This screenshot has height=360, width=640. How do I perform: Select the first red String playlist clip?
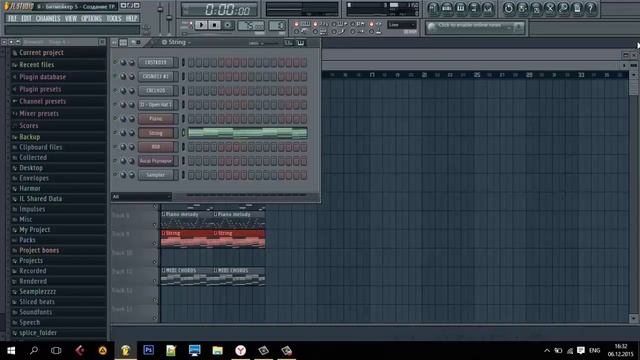[187, 239]
